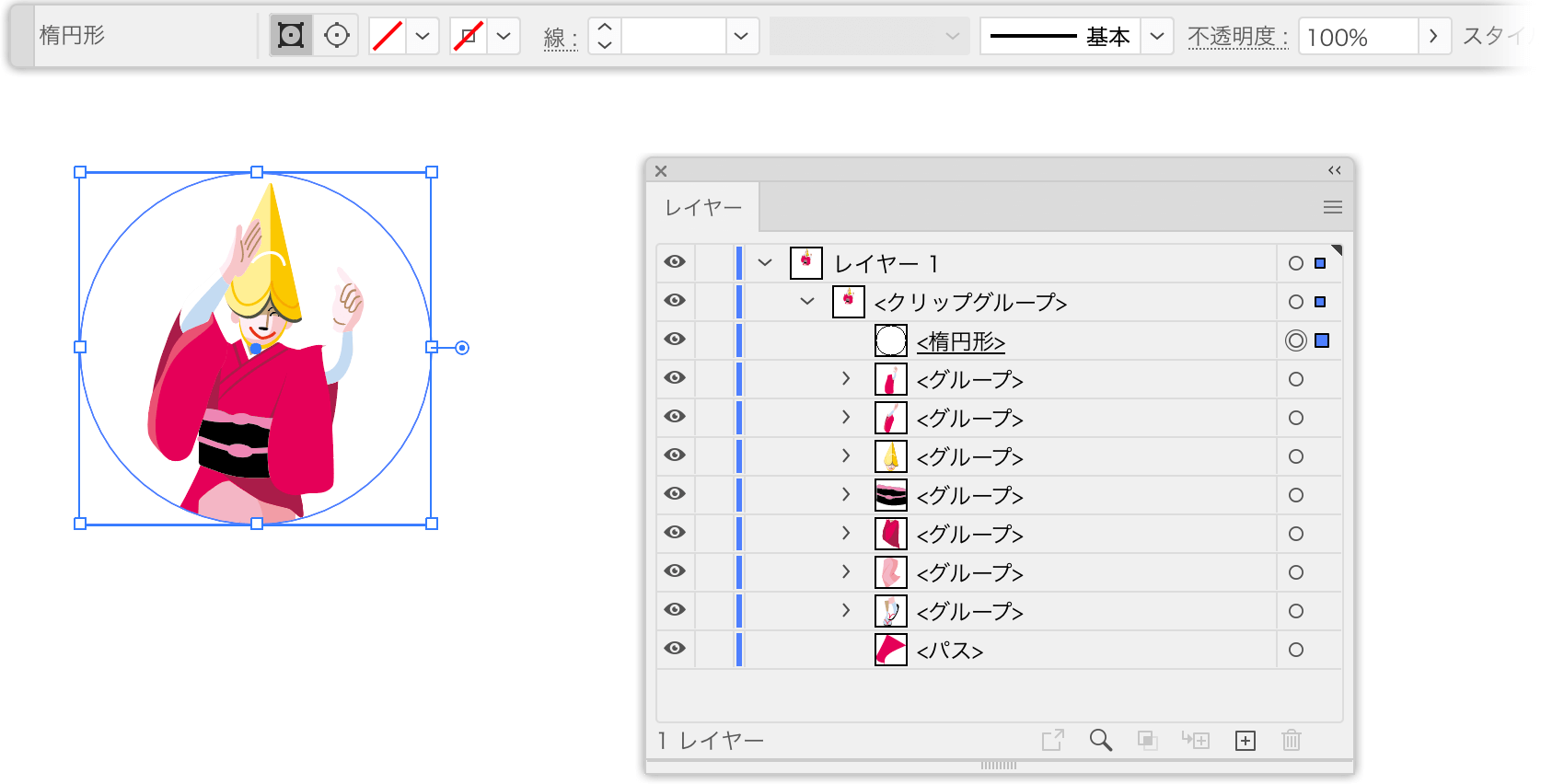Click the 線 stroke label link

[560, 38]
